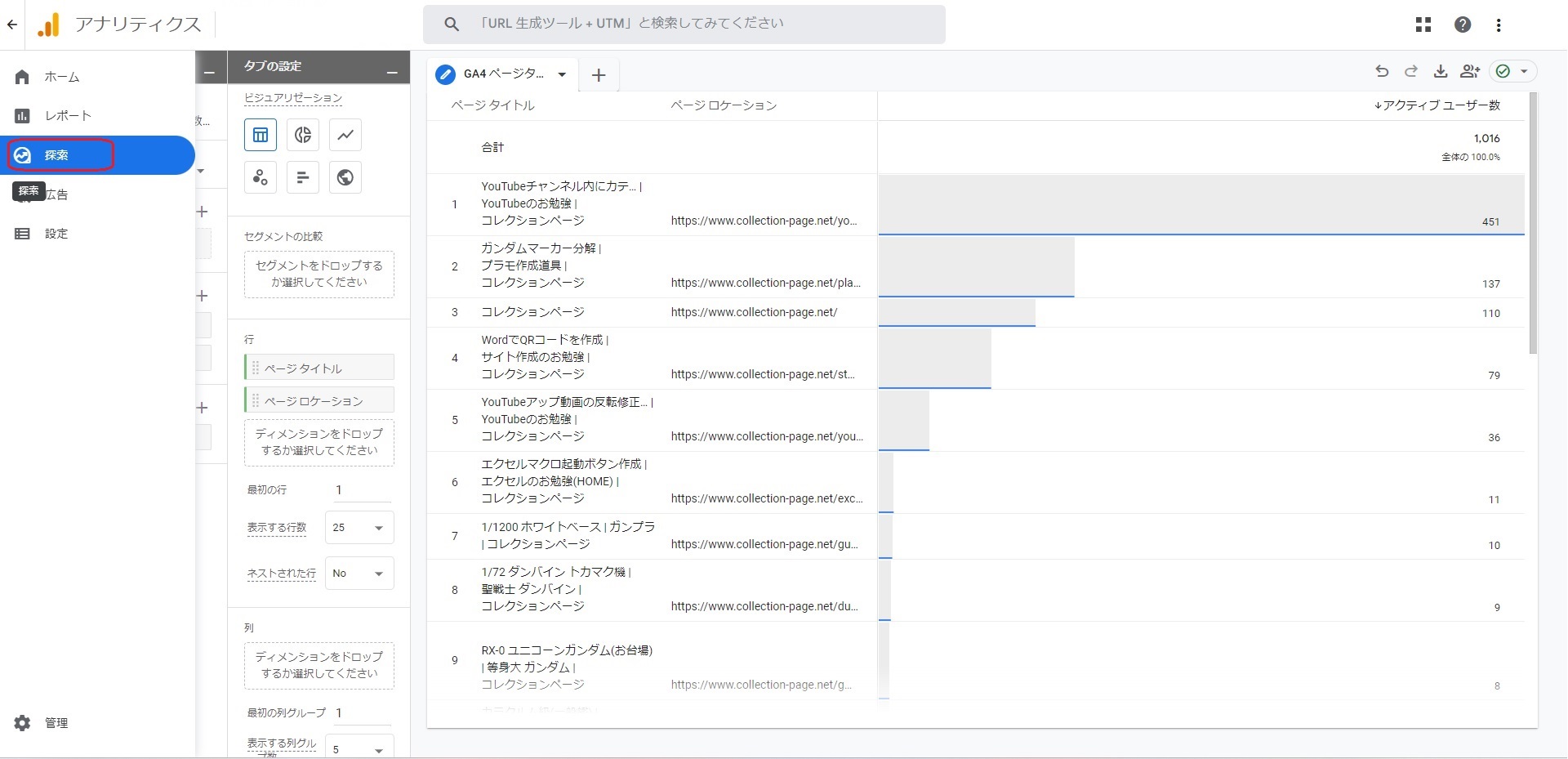Click the 最初の列グループ input field
Image resolution: width=1568 pixels, height=759 pixels.
click(362, 713)
